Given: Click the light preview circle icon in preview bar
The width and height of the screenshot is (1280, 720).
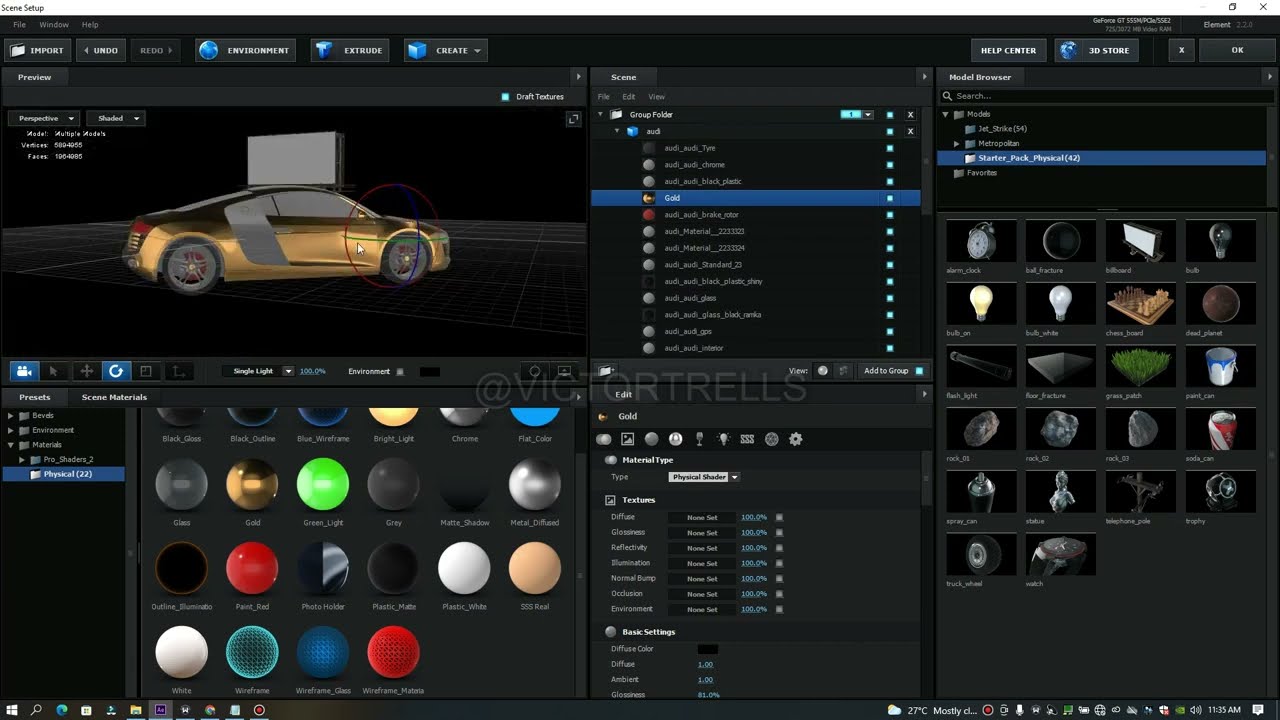Looking at the screenshot, I should 535,371.
